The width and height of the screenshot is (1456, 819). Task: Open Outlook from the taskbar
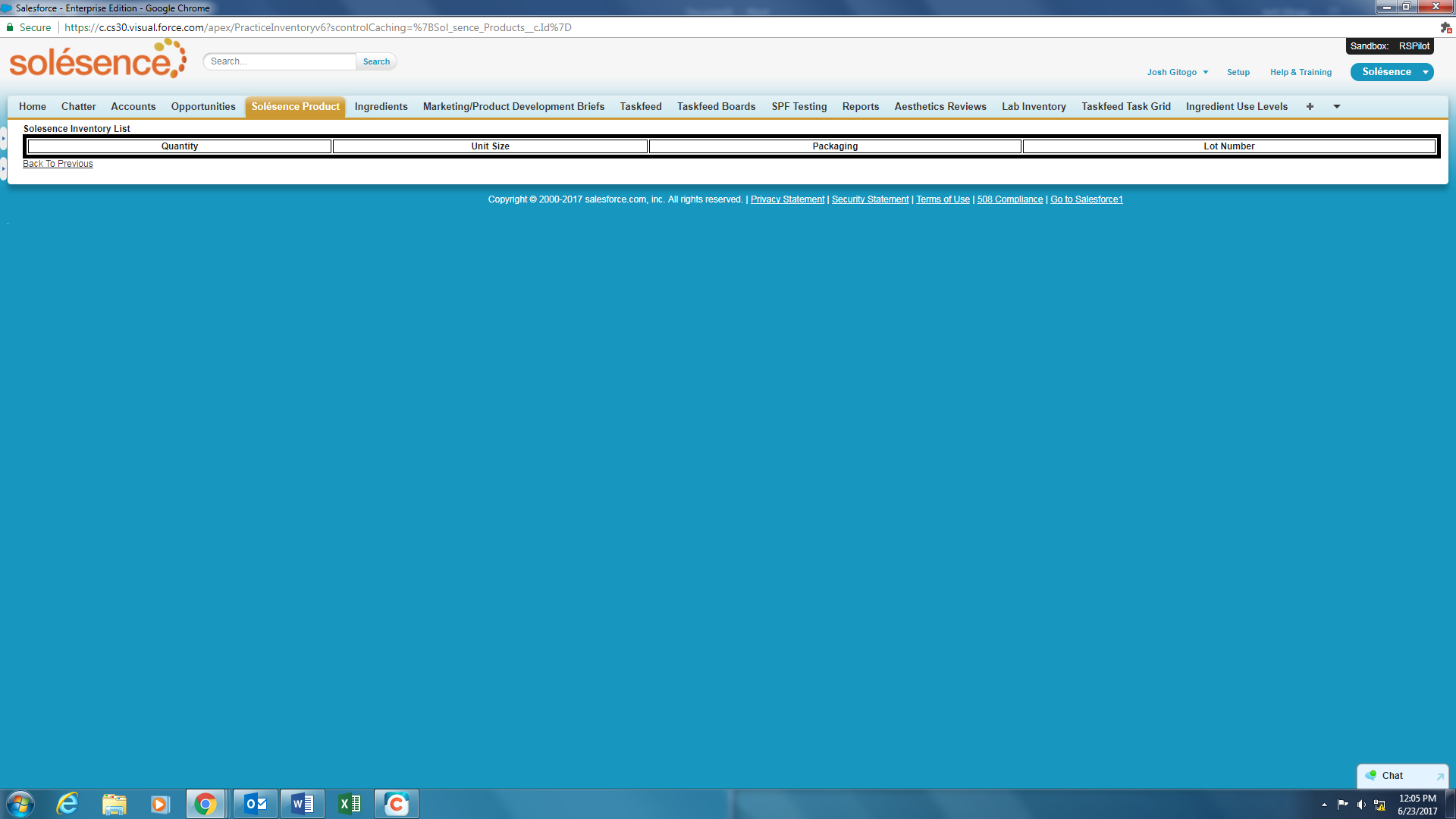click(x=254, y=803)
